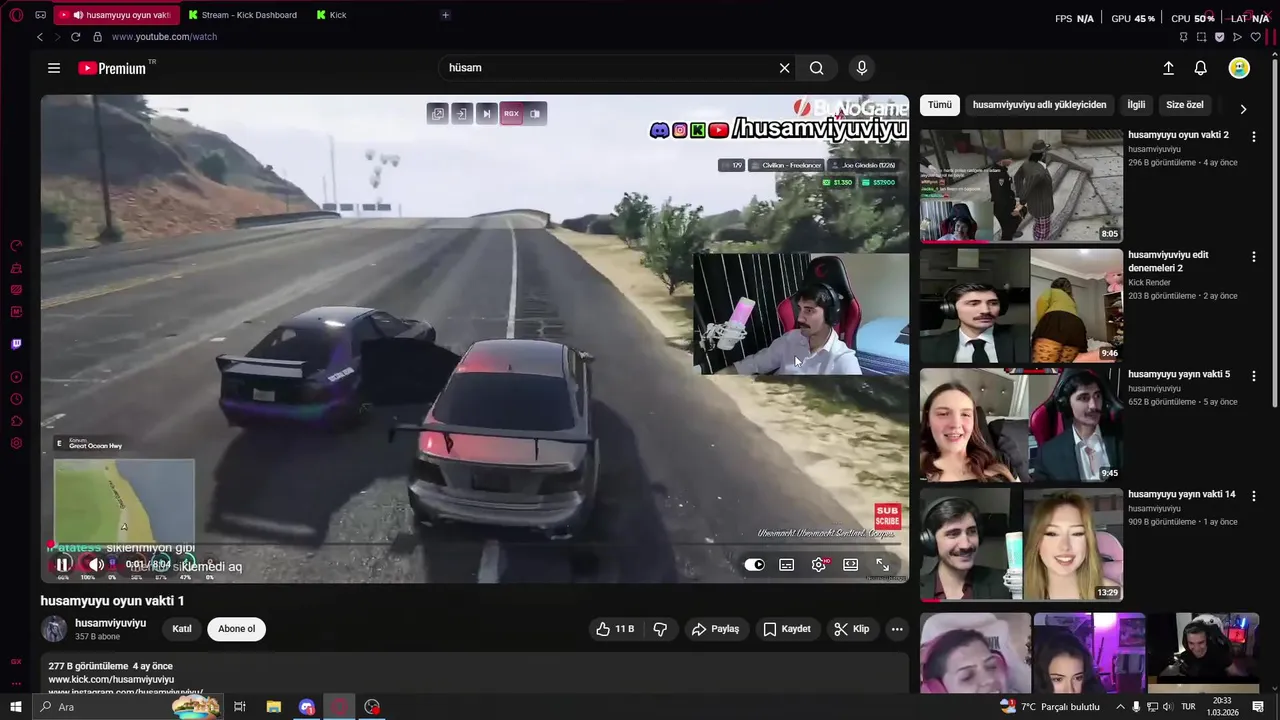Open options menu for 'oyun vakti 2'

tap(1254, 137)
